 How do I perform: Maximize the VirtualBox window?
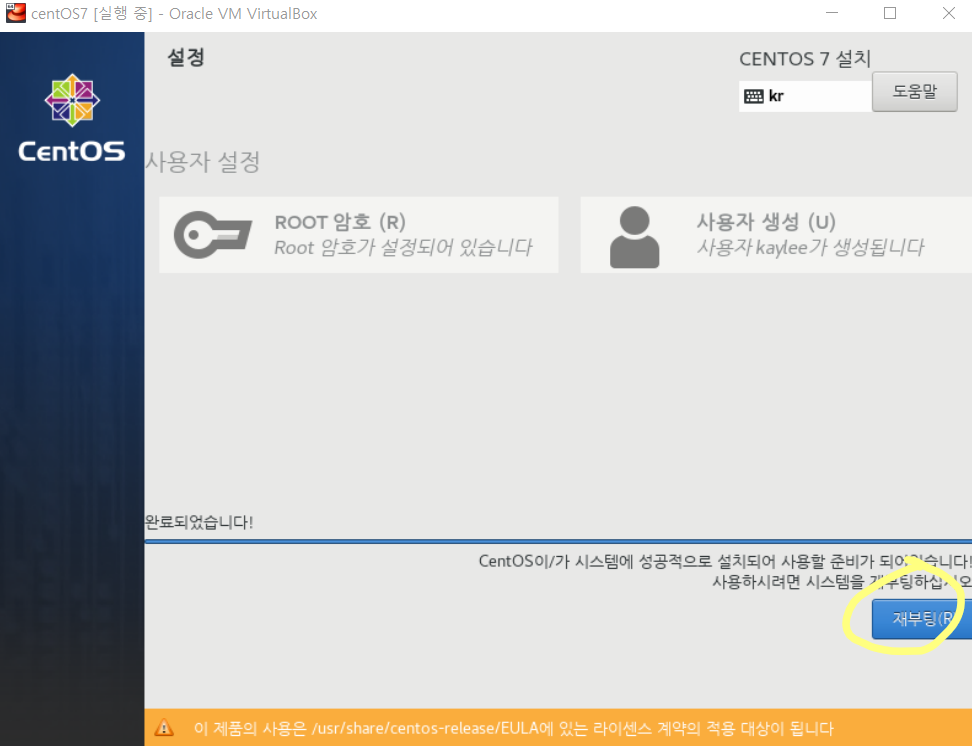click(x=890, y=13)
